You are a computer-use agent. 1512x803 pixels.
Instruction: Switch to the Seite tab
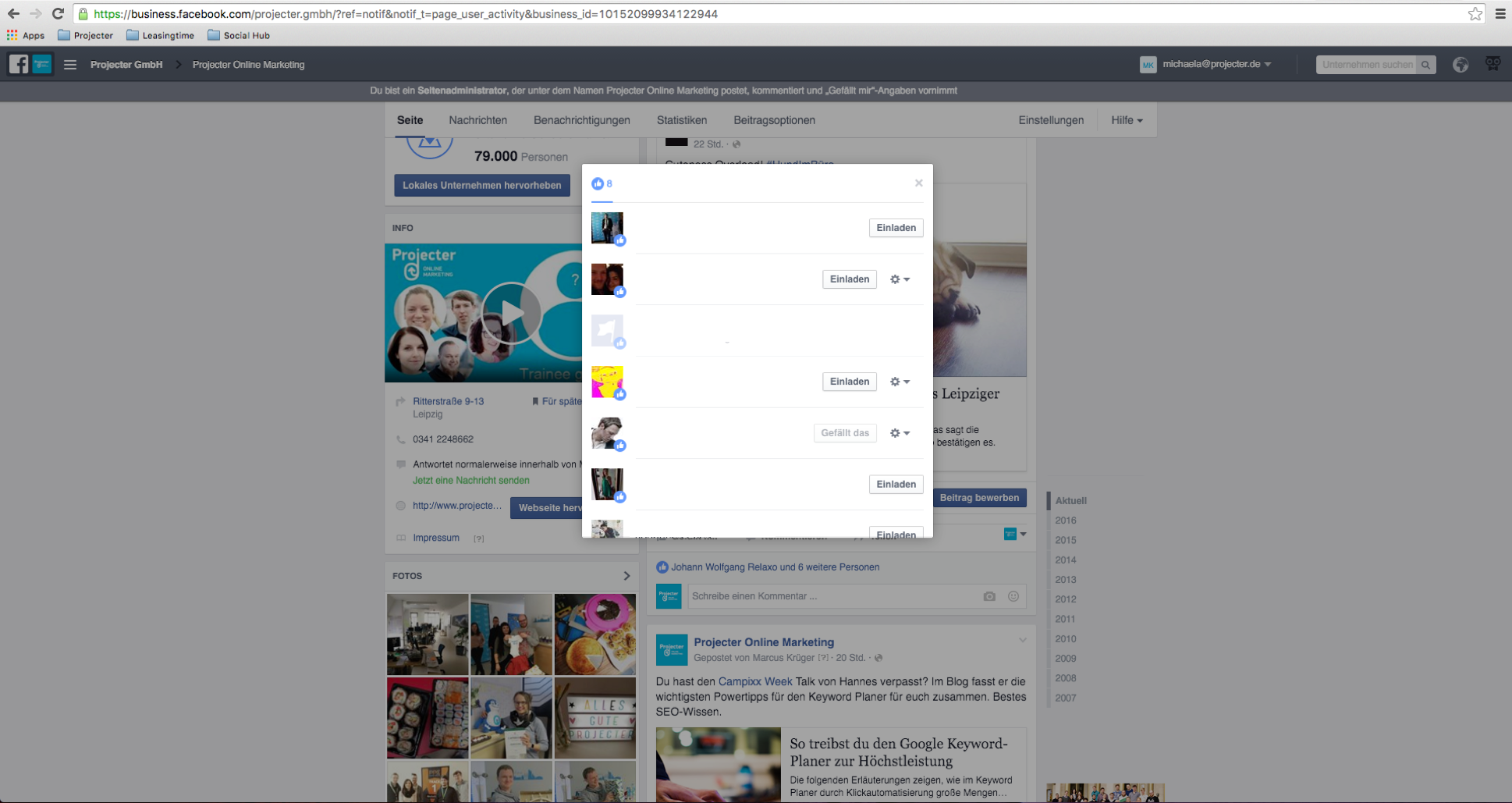[x=410, y=120]
